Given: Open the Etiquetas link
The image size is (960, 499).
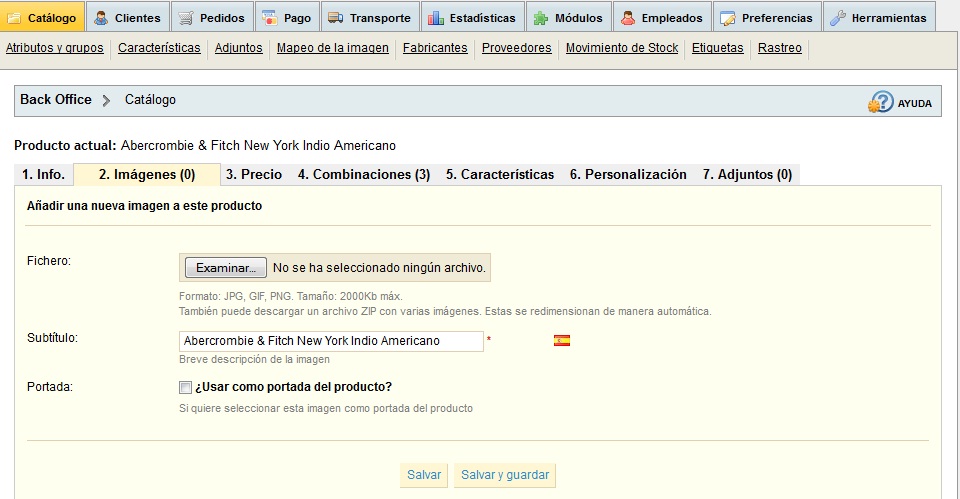Looking at the screenshot, I should [x=718, y=48].
